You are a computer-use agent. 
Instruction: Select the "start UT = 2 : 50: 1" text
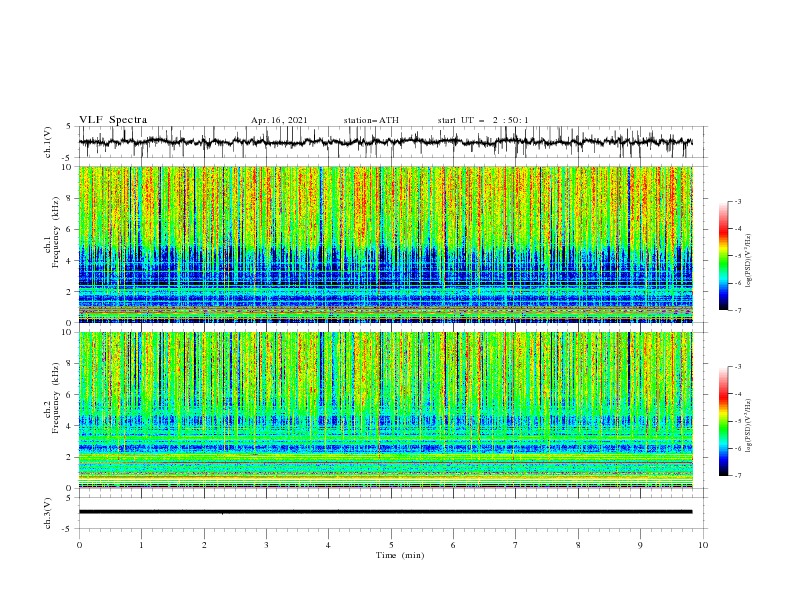[x=483, y=120]
